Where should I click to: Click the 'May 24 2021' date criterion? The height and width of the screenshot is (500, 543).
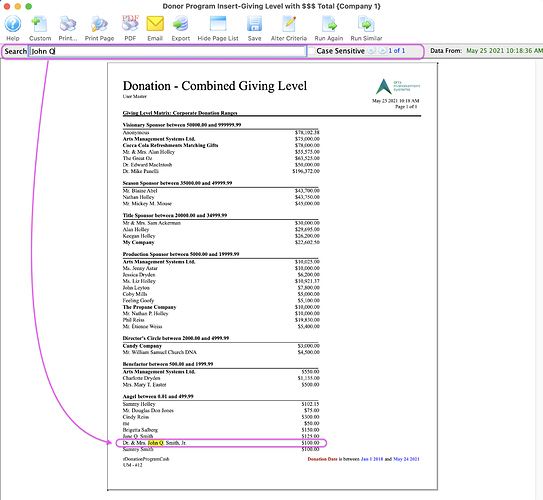(x=406, y=459)
